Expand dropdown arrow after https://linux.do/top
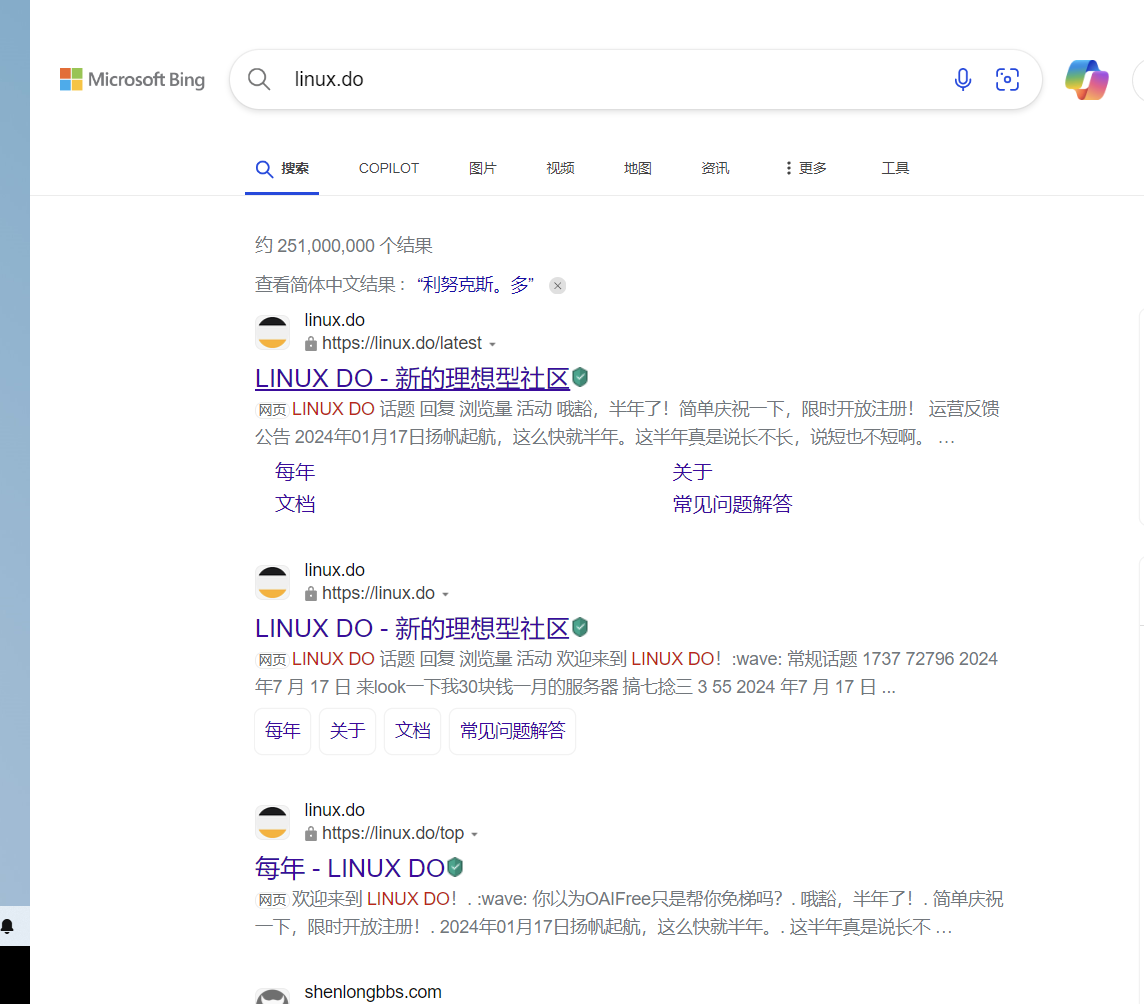The height and width of the screenshot is (1004, 1144). (474, 834)
